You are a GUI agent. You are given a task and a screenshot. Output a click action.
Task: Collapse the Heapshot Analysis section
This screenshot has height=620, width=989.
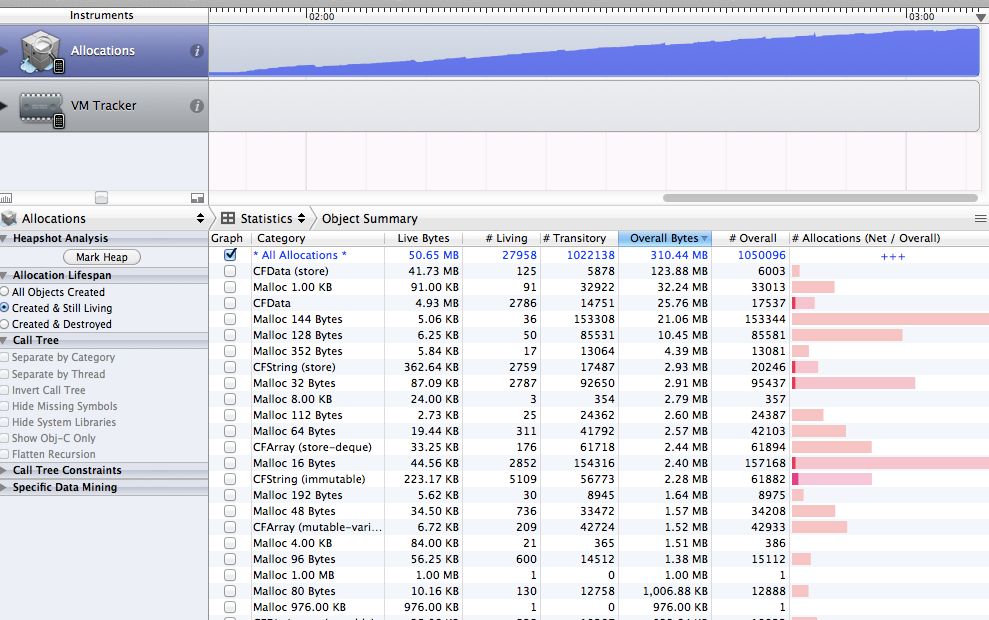pyautogui.click(x=4, y=238)
